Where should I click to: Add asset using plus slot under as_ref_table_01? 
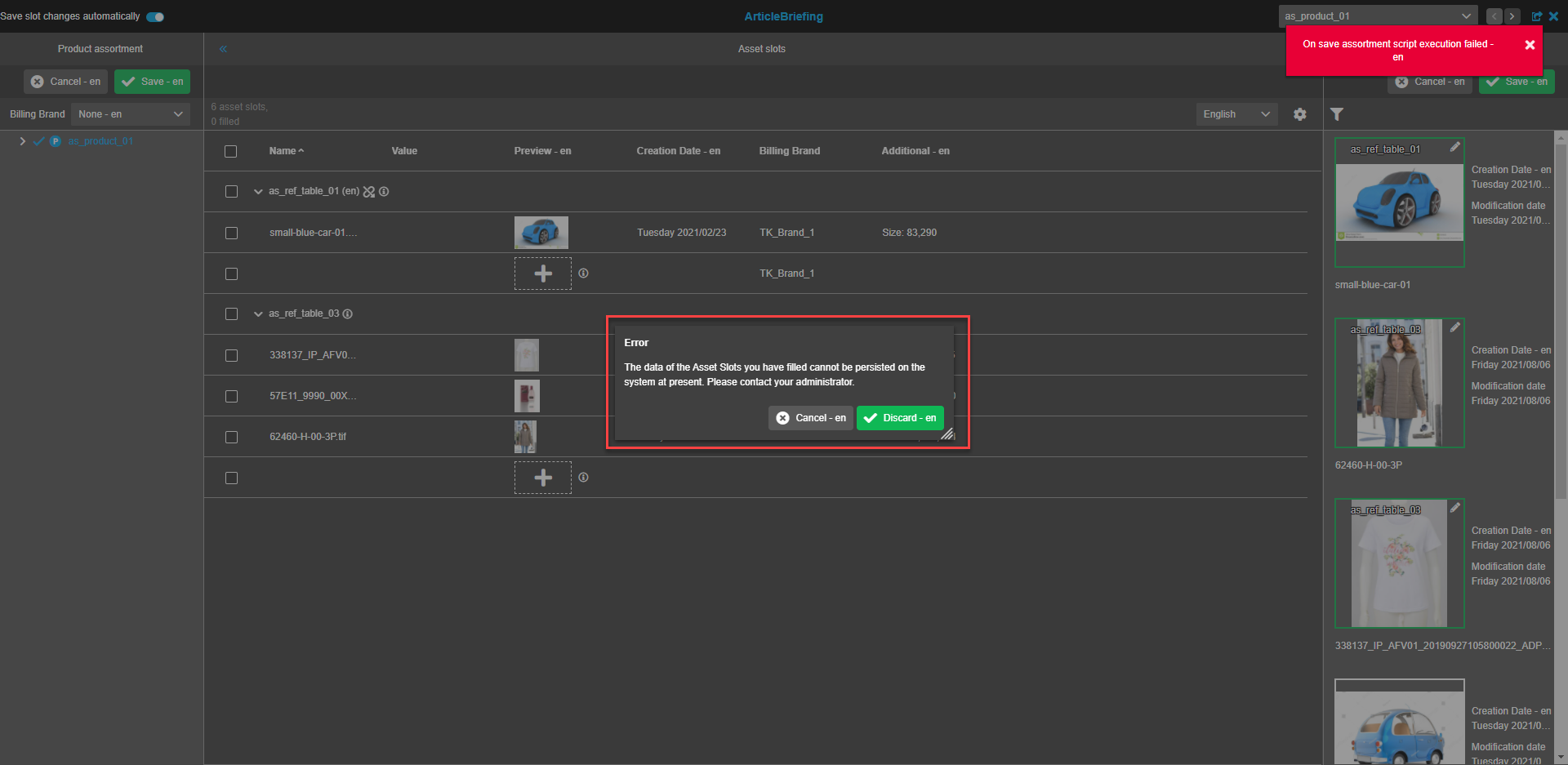(542, 274)
